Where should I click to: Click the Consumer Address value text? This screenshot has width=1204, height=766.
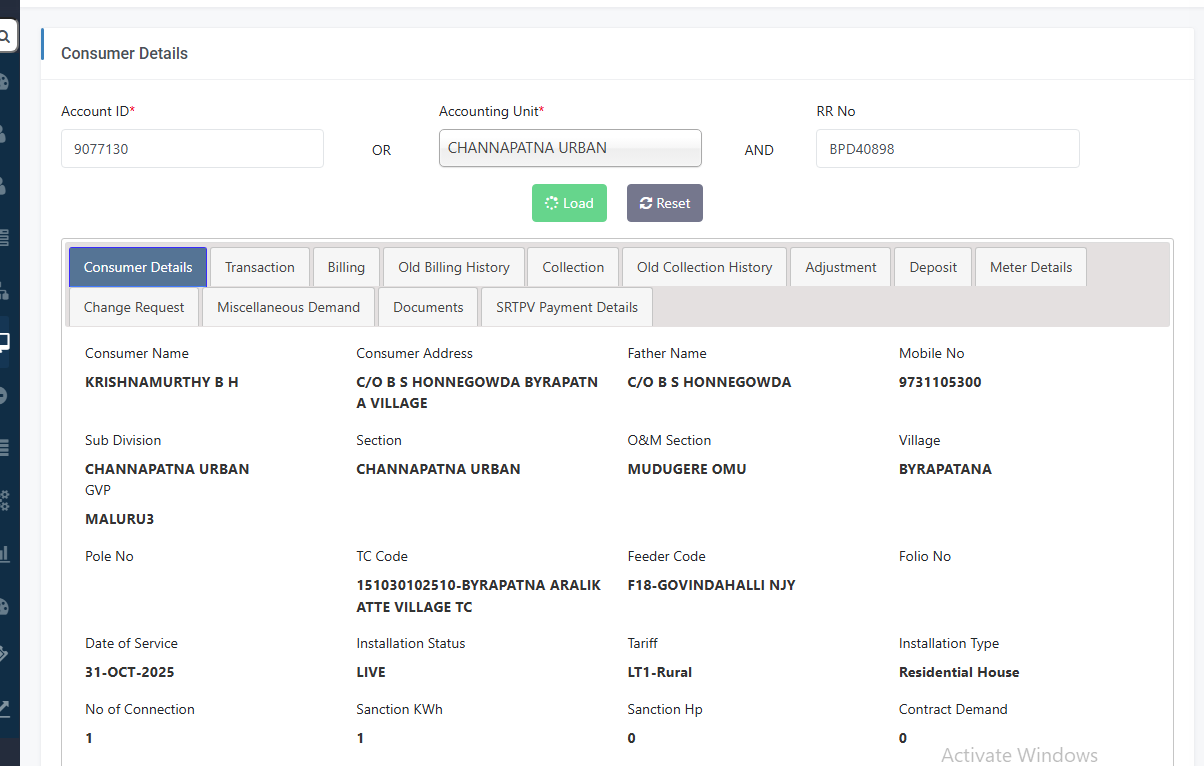[x=477, y=392]
